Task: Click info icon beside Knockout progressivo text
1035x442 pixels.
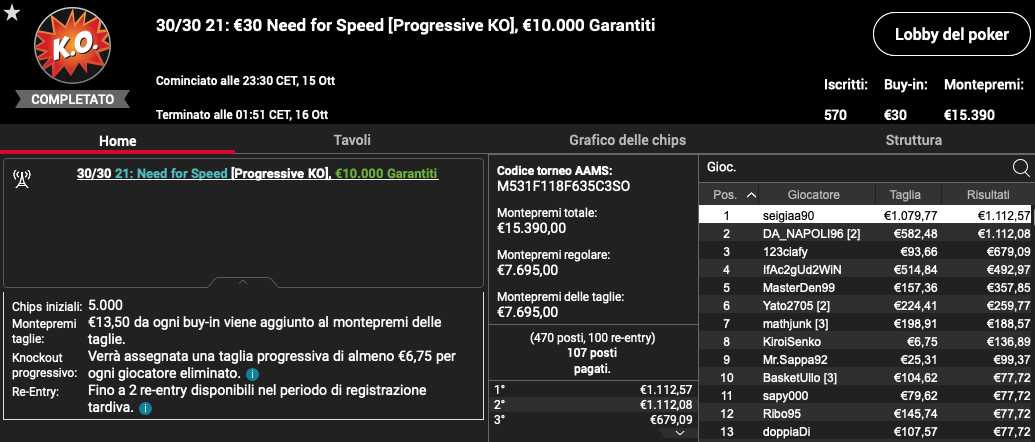Action: click(x=251, y=374)
